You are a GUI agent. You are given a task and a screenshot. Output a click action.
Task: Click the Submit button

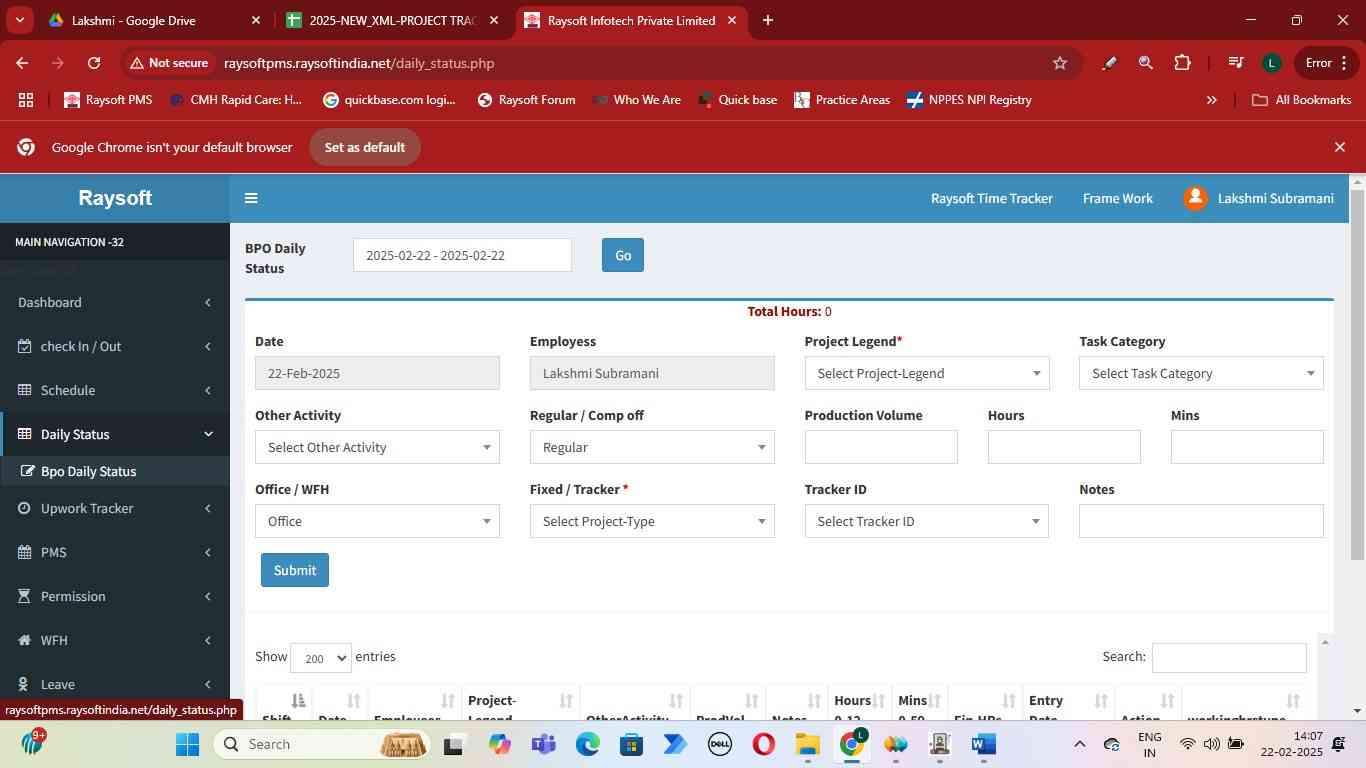click(294, 570)
